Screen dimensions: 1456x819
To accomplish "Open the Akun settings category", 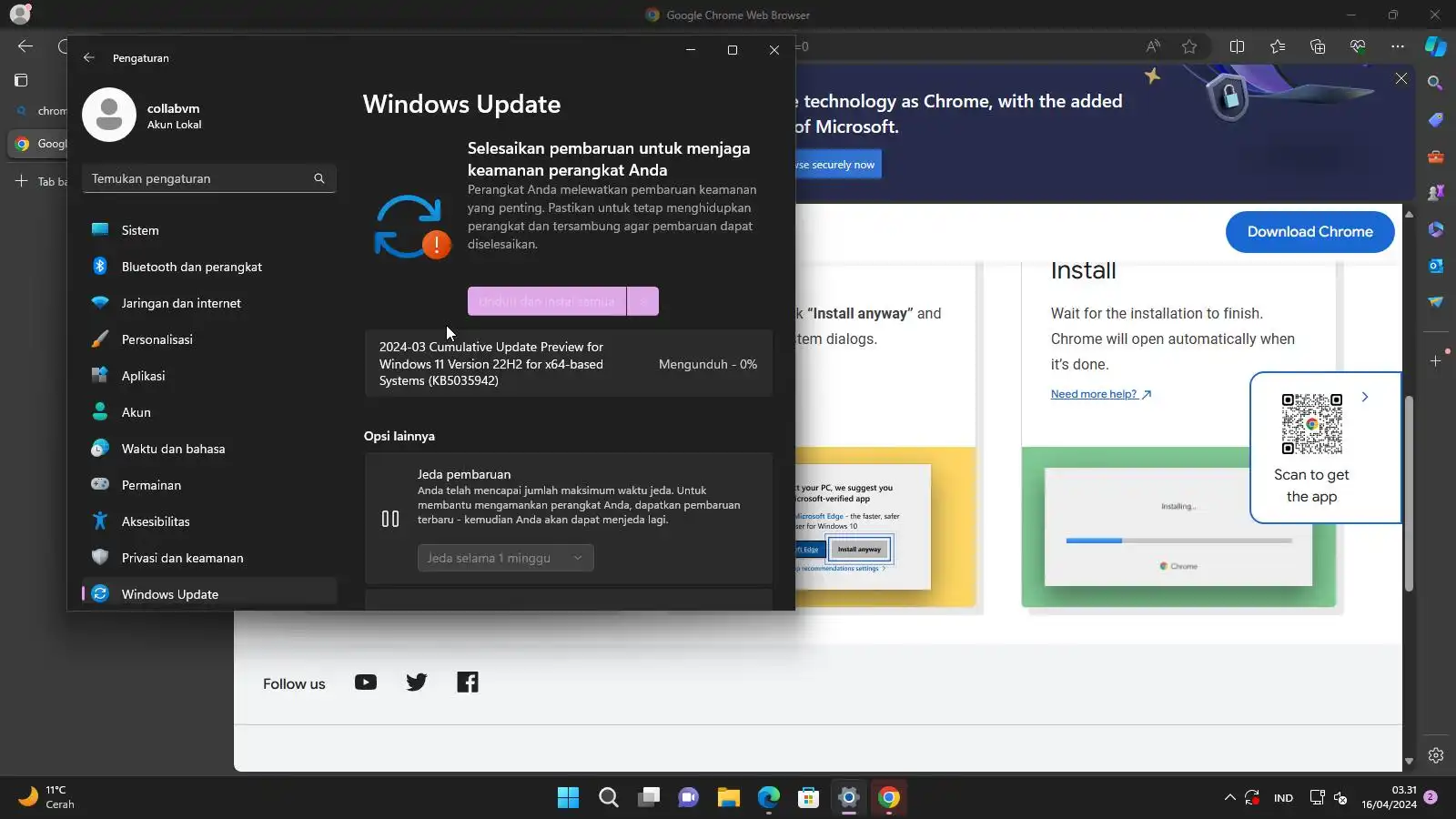I will 209,412.
